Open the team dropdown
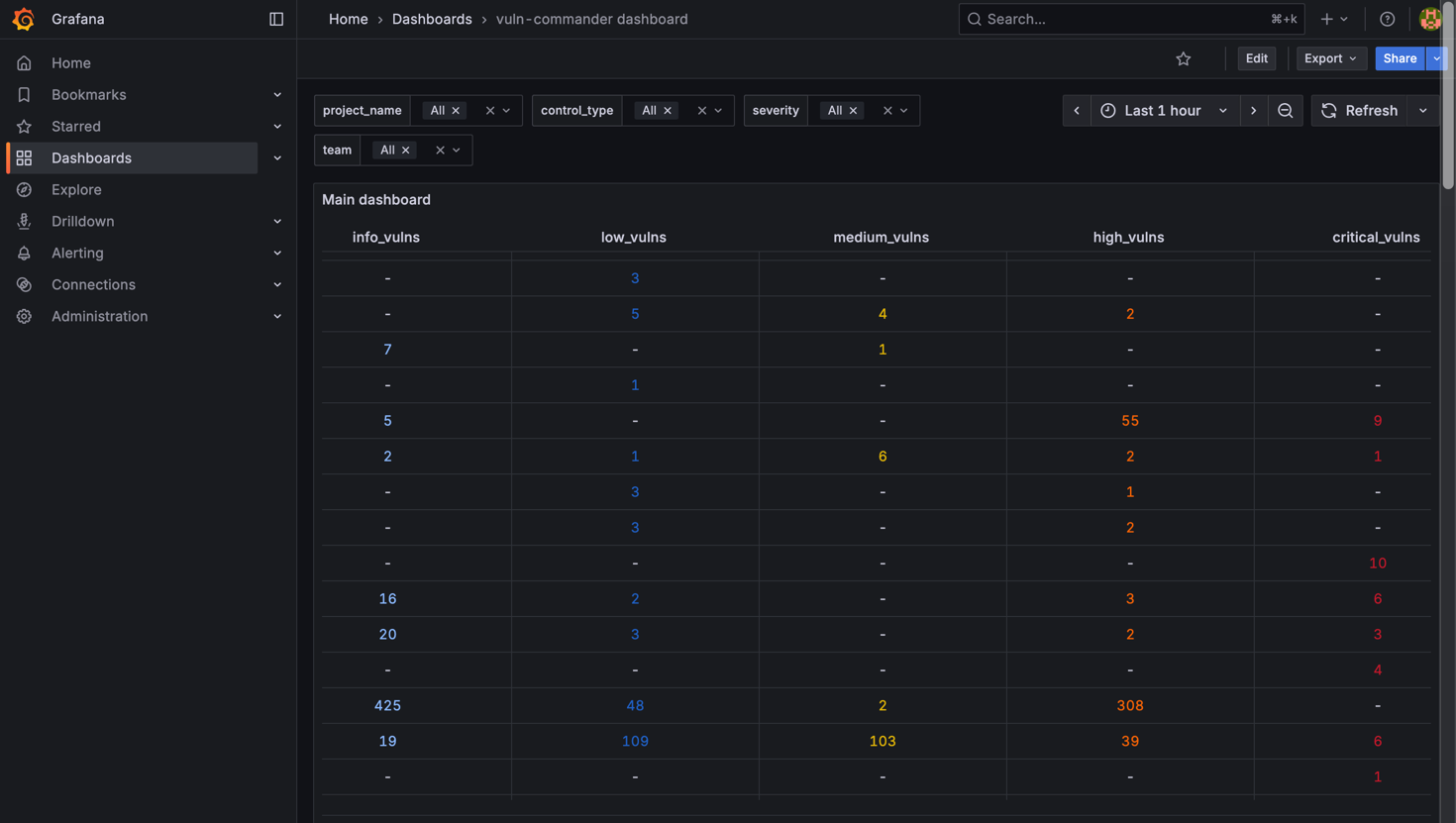This screenshot has height=823, width=1456. click(457, 151)
